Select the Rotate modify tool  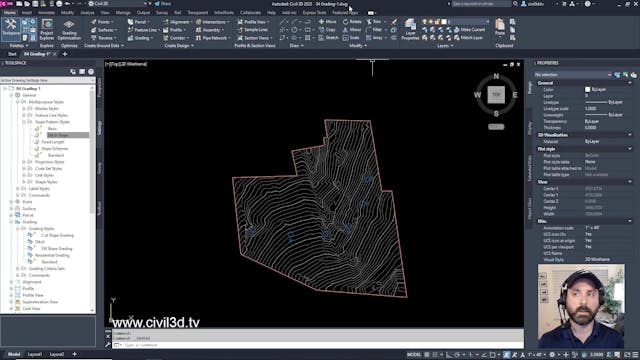point(352,22)
